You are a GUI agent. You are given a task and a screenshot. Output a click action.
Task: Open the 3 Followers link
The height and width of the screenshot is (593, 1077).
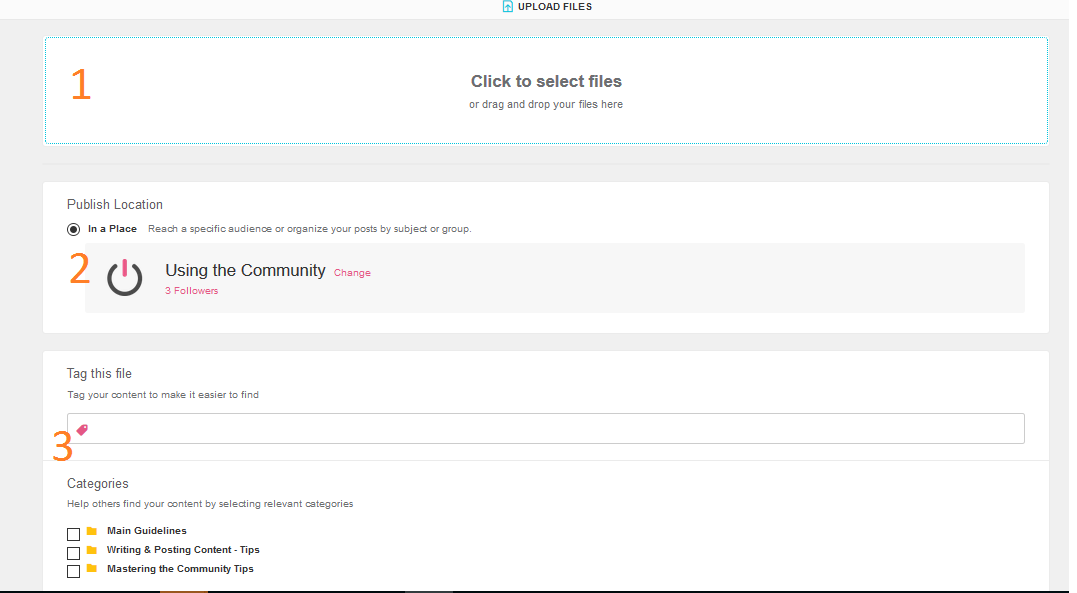point(192,291)
